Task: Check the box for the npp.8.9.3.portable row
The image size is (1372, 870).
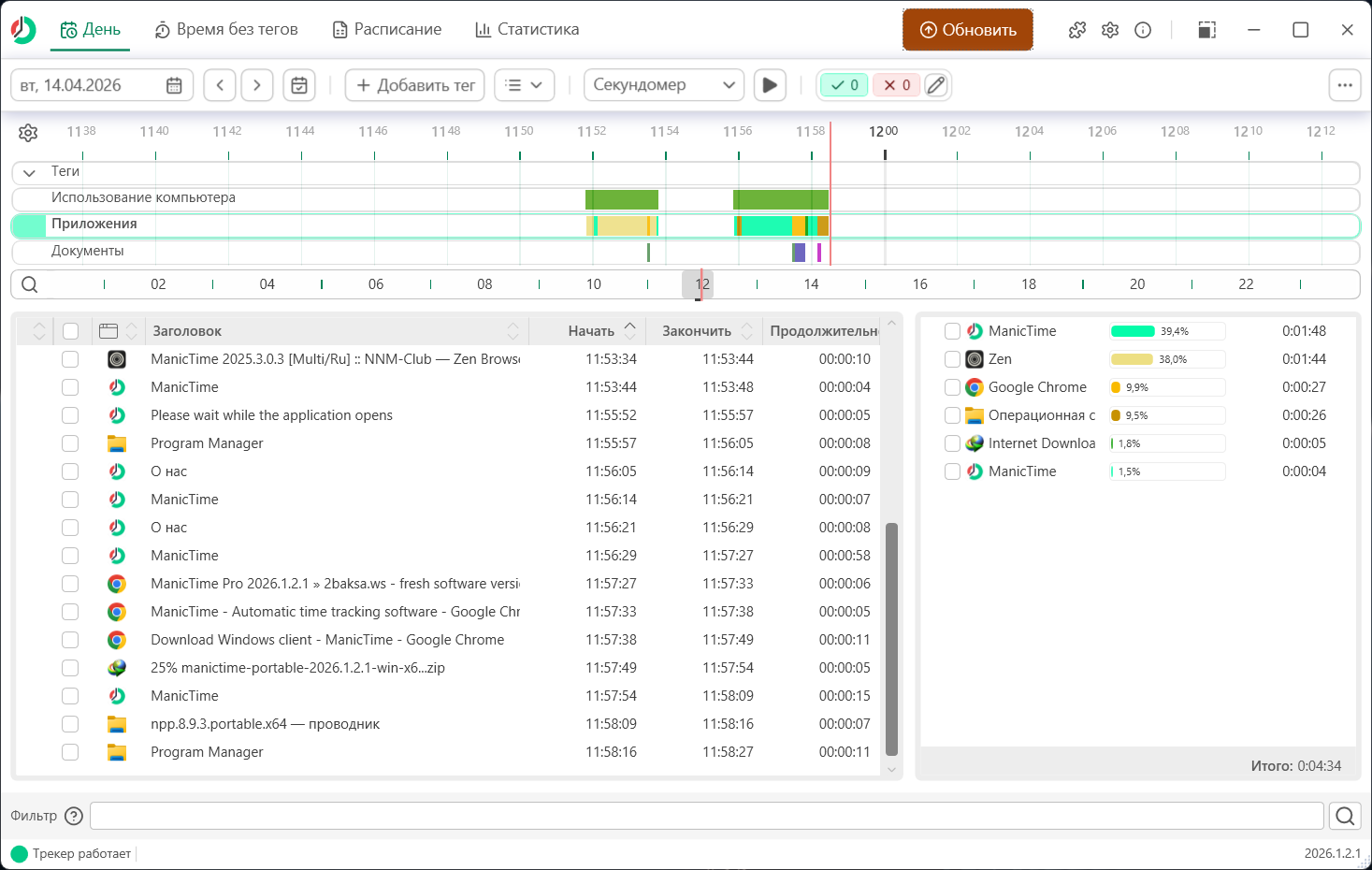Action: [x=70, y=724]
